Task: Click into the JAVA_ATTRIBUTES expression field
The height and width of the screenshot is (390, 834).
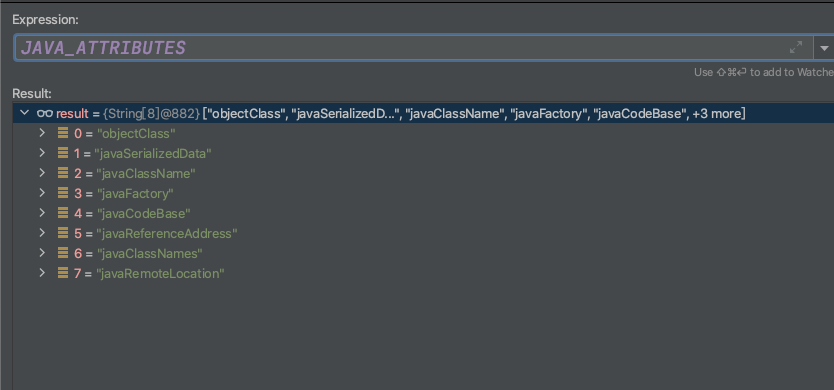Action: pyautogui.click(x=413, y=48)
